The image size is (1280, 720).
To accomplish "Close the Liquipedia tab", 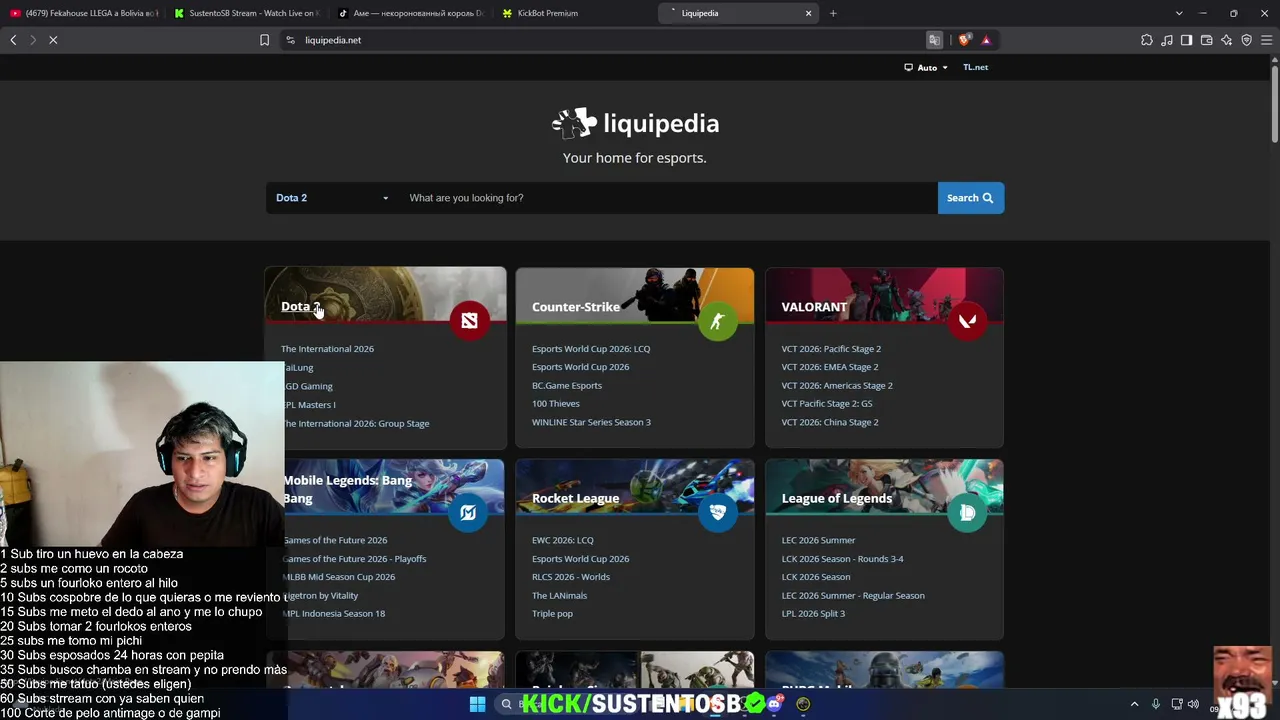I will tap(808, 13).
